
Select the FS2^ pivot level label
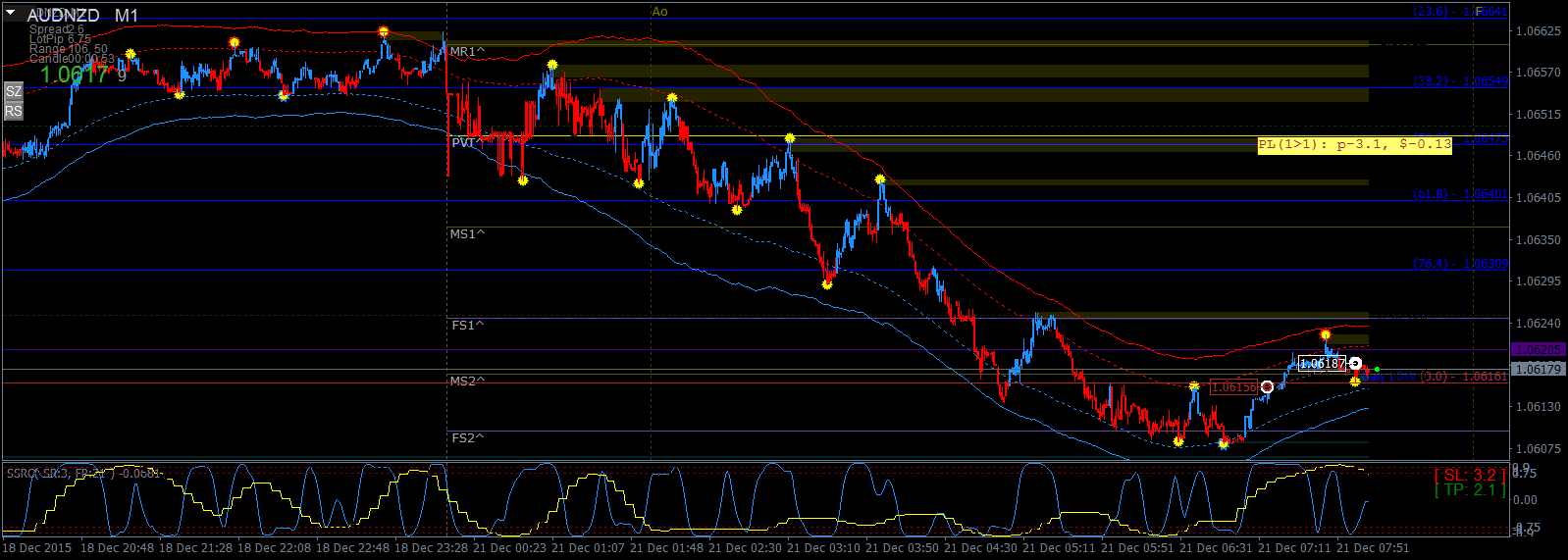pyautogui.click(x=467, y=437)
